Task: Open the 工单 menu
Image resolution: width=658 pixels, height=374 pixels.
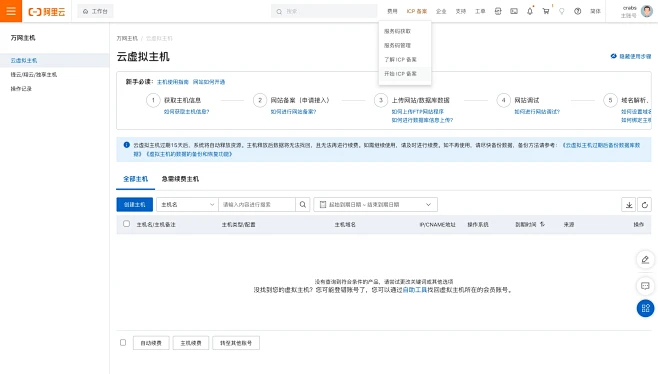Action: pos(480,11)
